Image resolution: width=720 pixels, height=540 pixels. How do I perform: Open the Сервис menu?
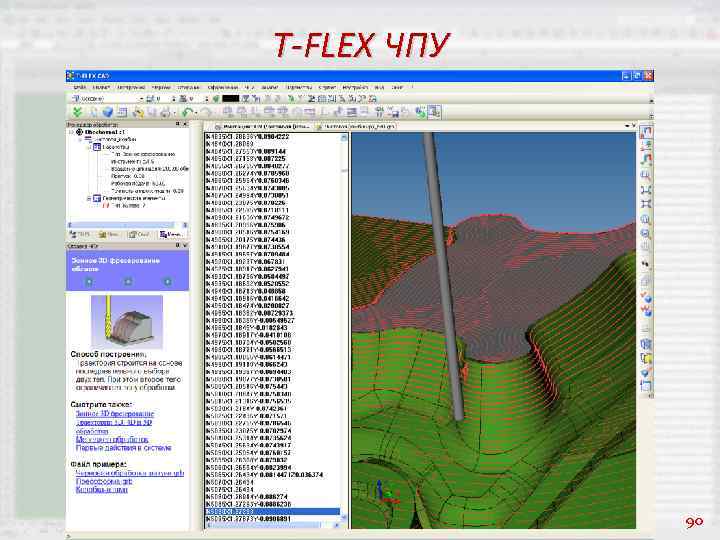[x=327, y=87]
